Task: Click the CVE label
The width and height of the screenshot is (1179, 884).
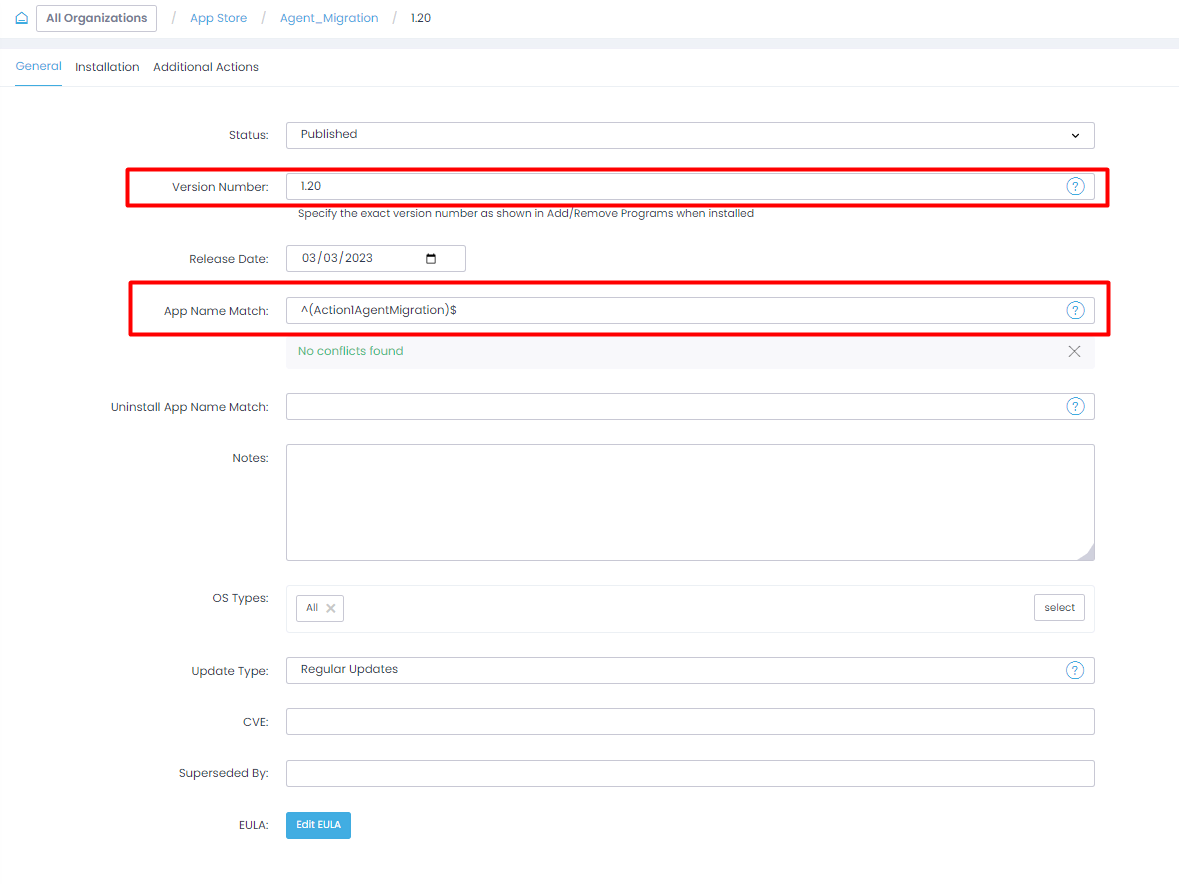Action: (255, 722)
